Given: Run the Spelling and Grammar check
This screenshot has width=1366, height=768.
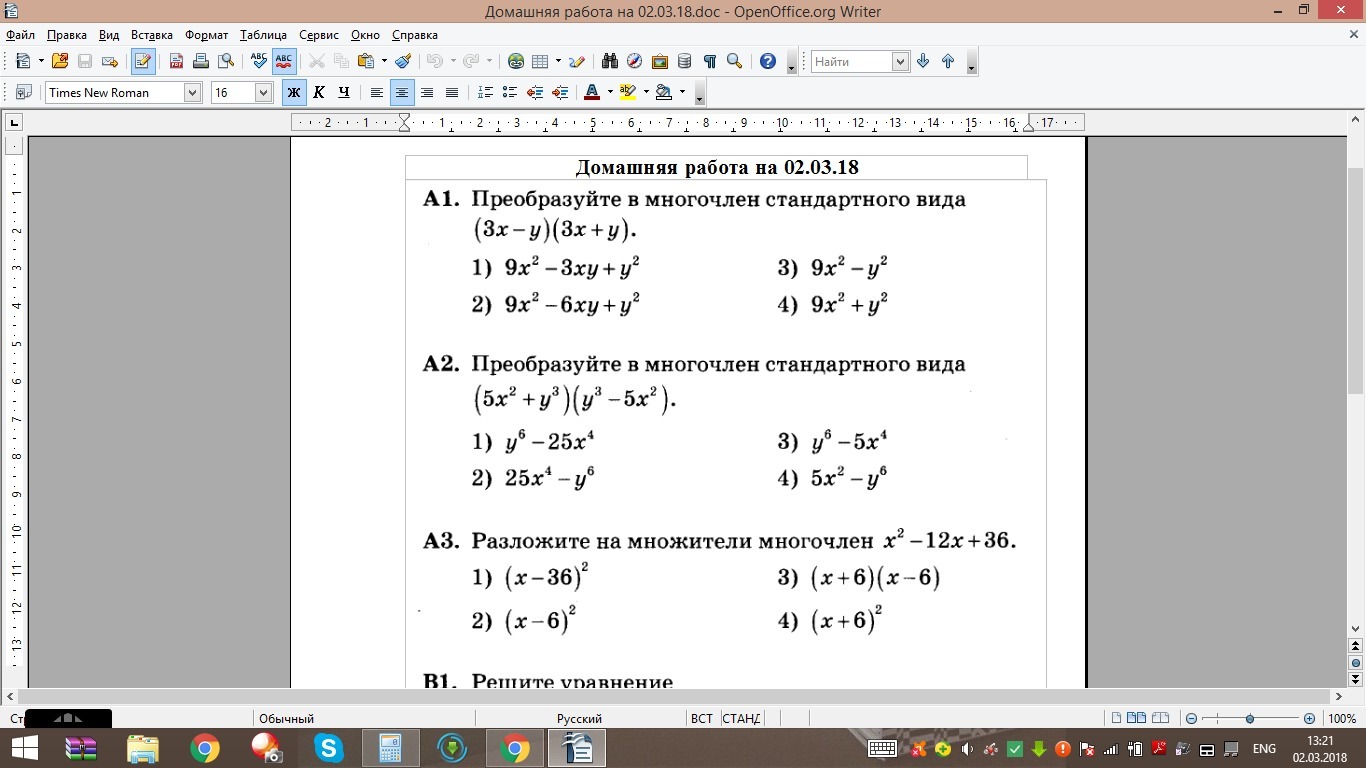Looking at the screenshot, I should (x=259, y=61).
